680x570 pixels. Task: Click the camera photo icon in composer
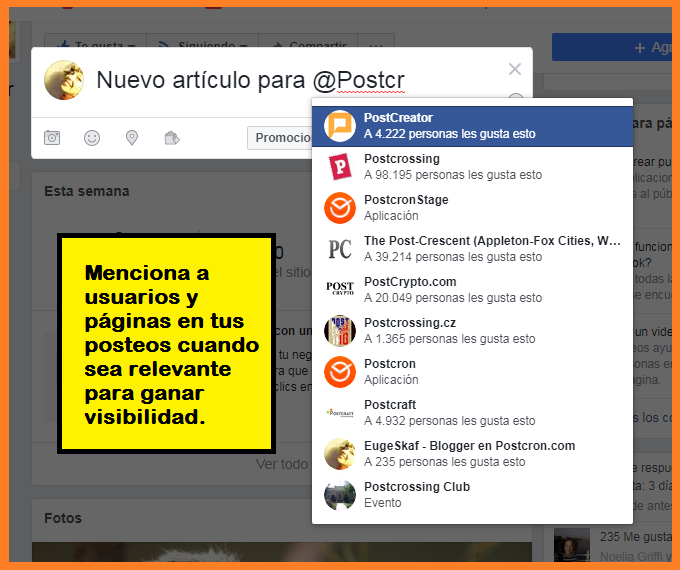52,138
